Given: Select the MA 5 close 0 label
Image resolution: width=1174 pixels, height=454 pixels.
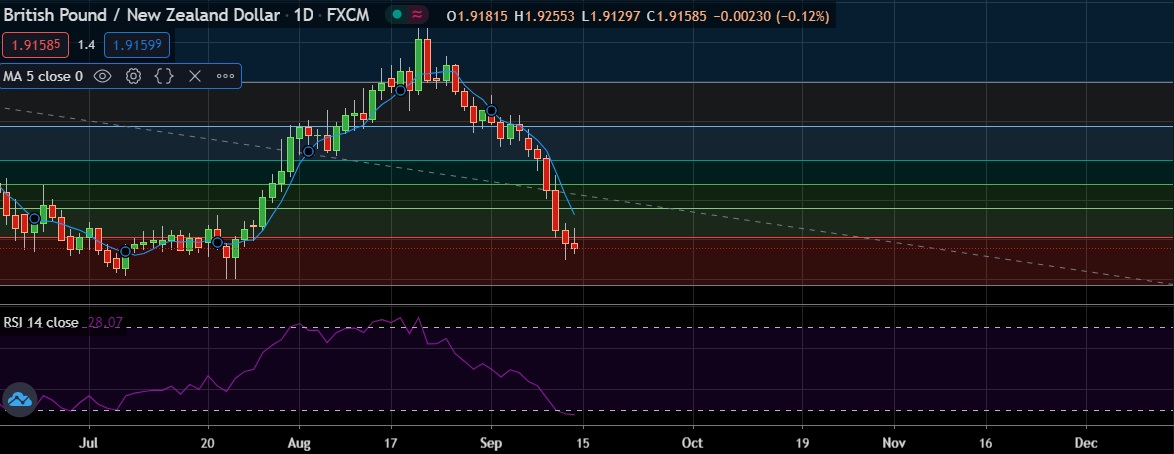Looking at the screenshot, I should click(43, 76).
